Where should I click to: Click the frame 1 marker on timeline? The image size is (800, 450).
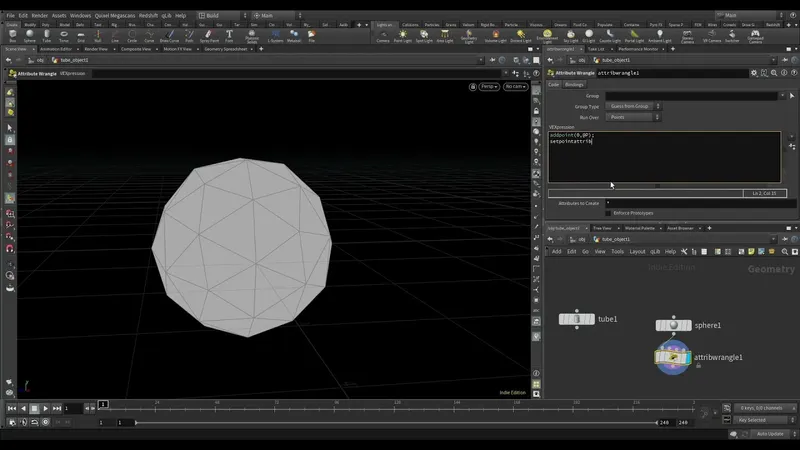click(103, 404)
